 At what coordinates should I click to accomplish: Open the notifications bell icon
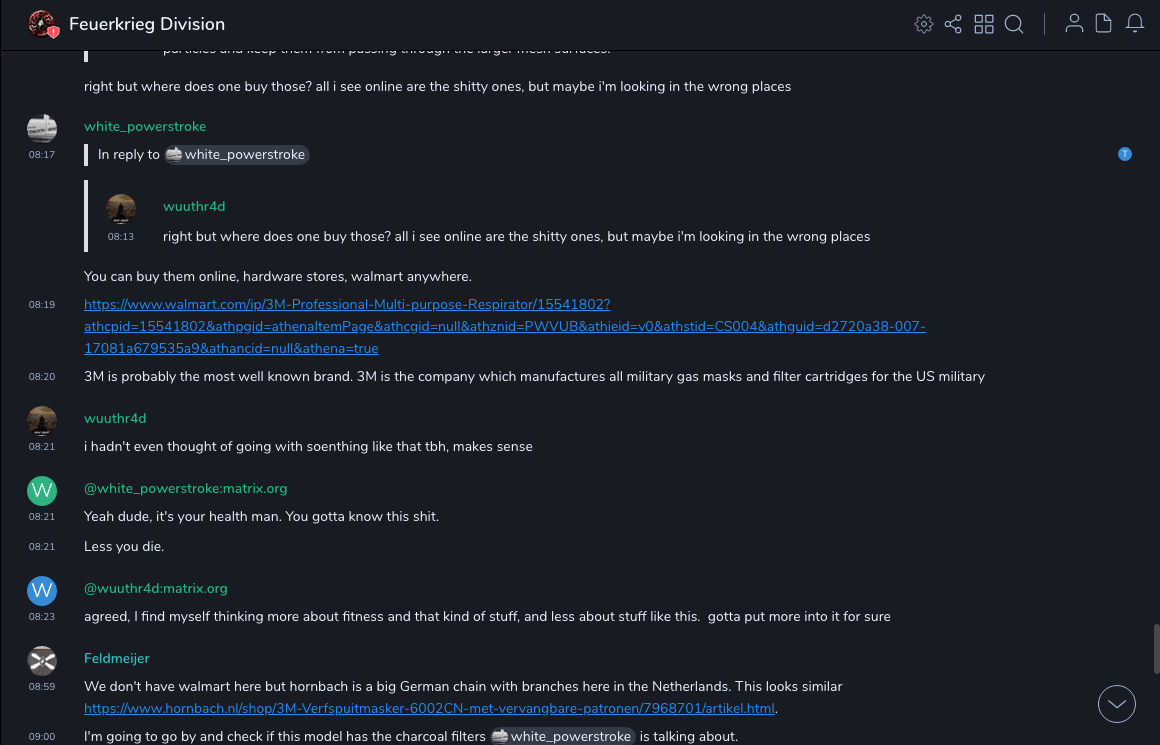pyautogui.click(x=1135, y=24)
